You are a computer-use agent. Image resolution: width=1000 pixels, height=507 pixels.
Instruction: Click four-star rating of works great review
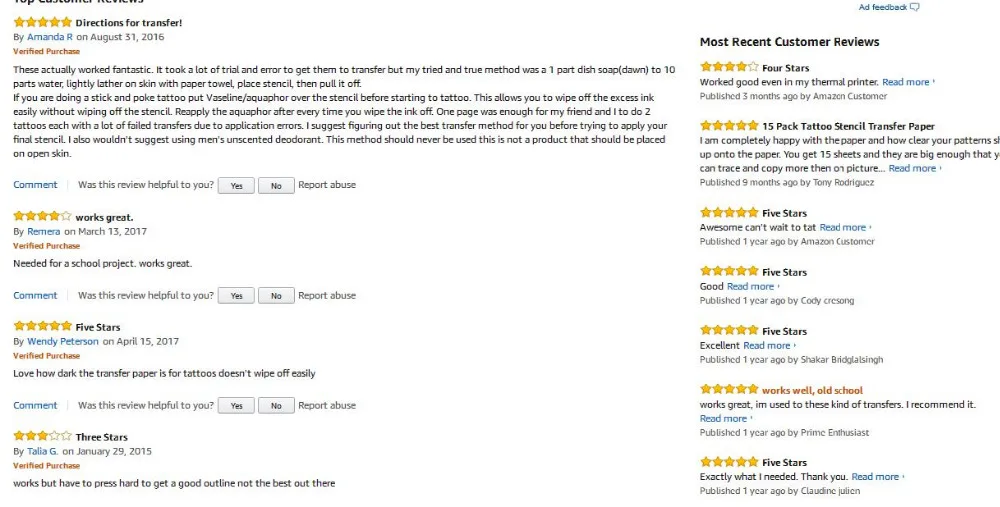43,216
